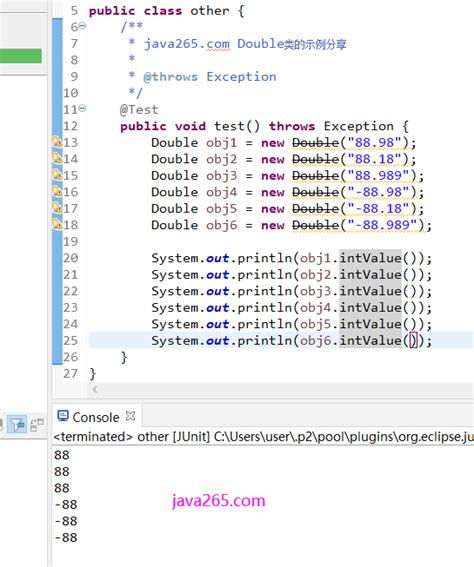The height and width of the screenshot is (567, 474).
Task: Click the warning marker on line 14
Action: [57, 158]
